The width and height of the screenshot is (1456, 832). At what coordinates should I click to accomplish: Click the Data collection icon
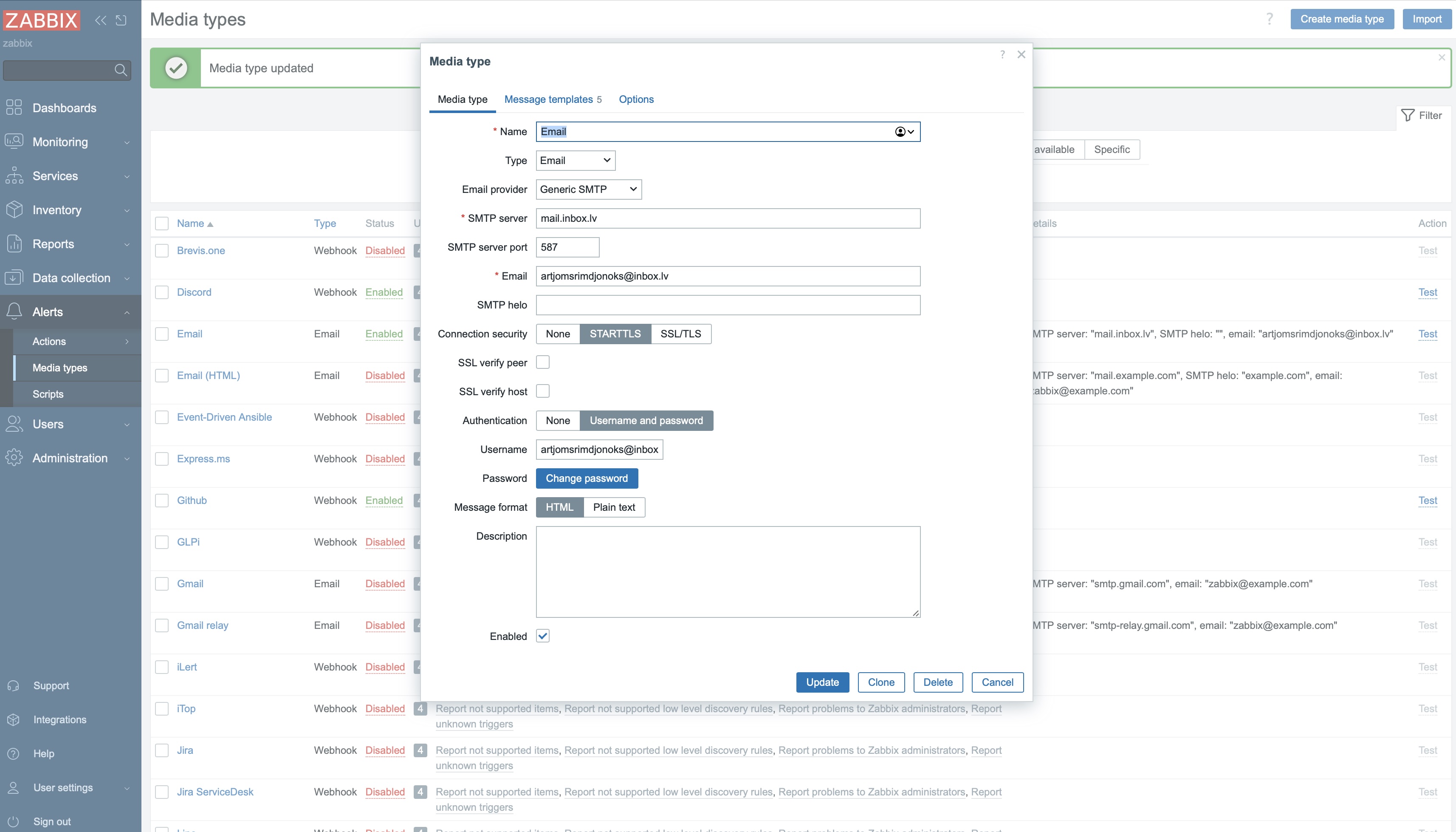(14, 277)
